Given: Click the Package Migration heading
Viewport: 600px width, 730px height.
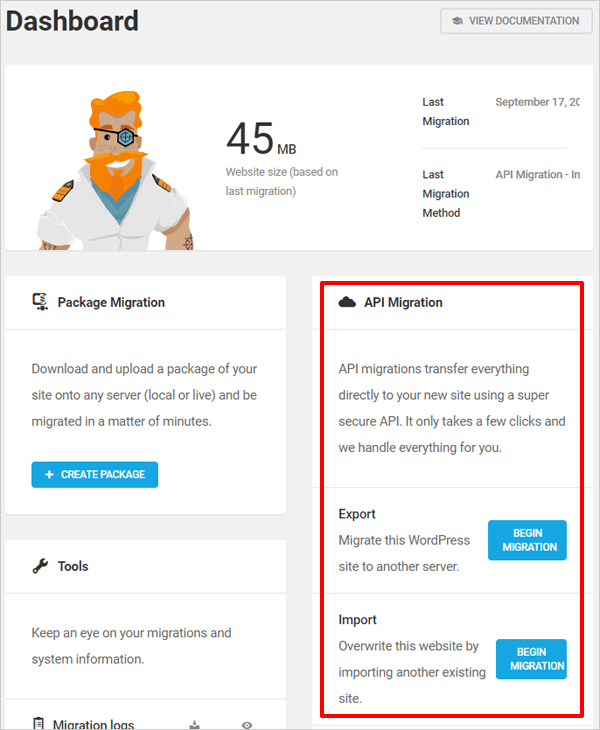Looking at the screenshot, I should pos(111,303).
